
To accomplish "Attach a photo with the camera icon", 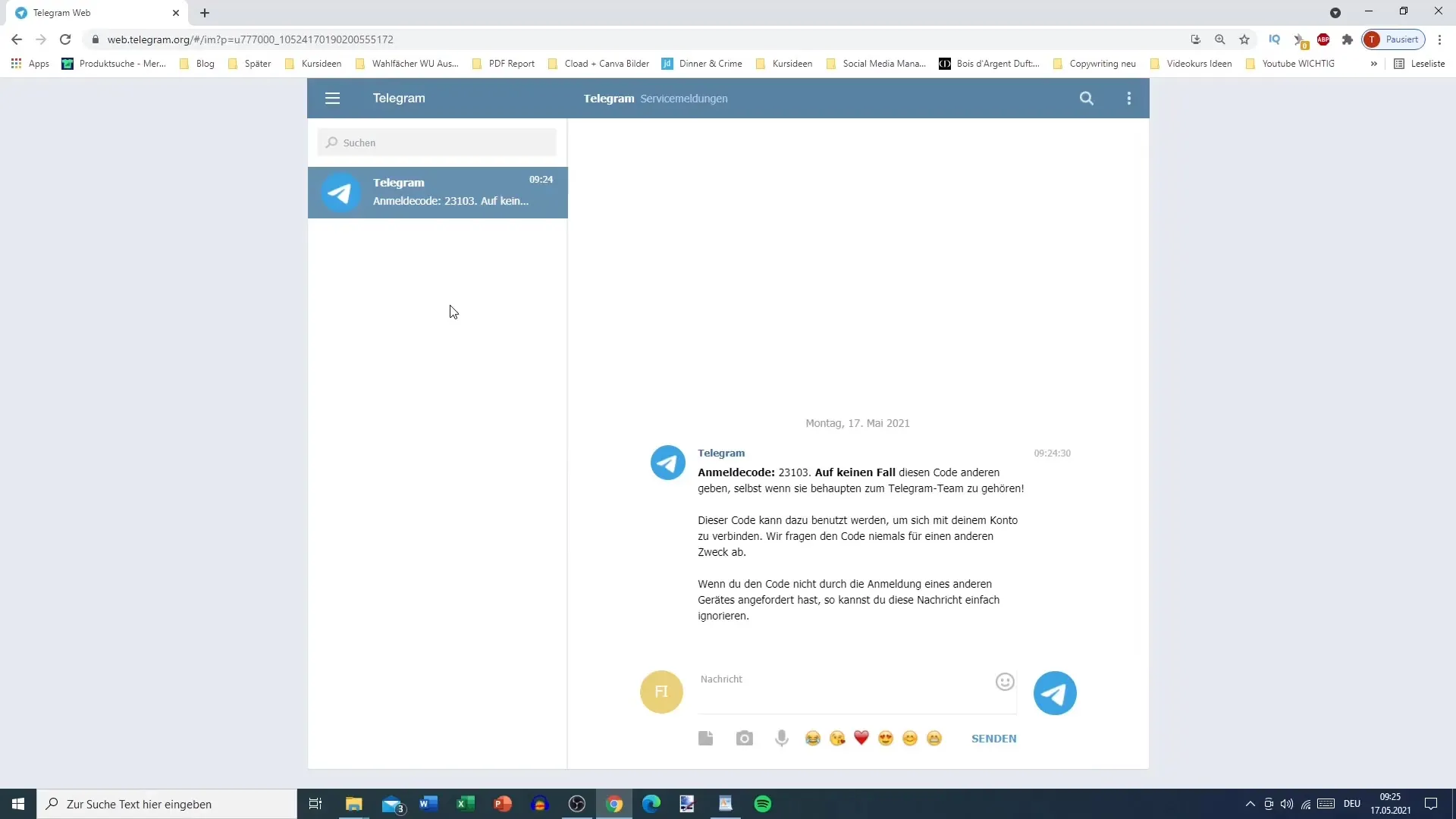I will (745, 739).
